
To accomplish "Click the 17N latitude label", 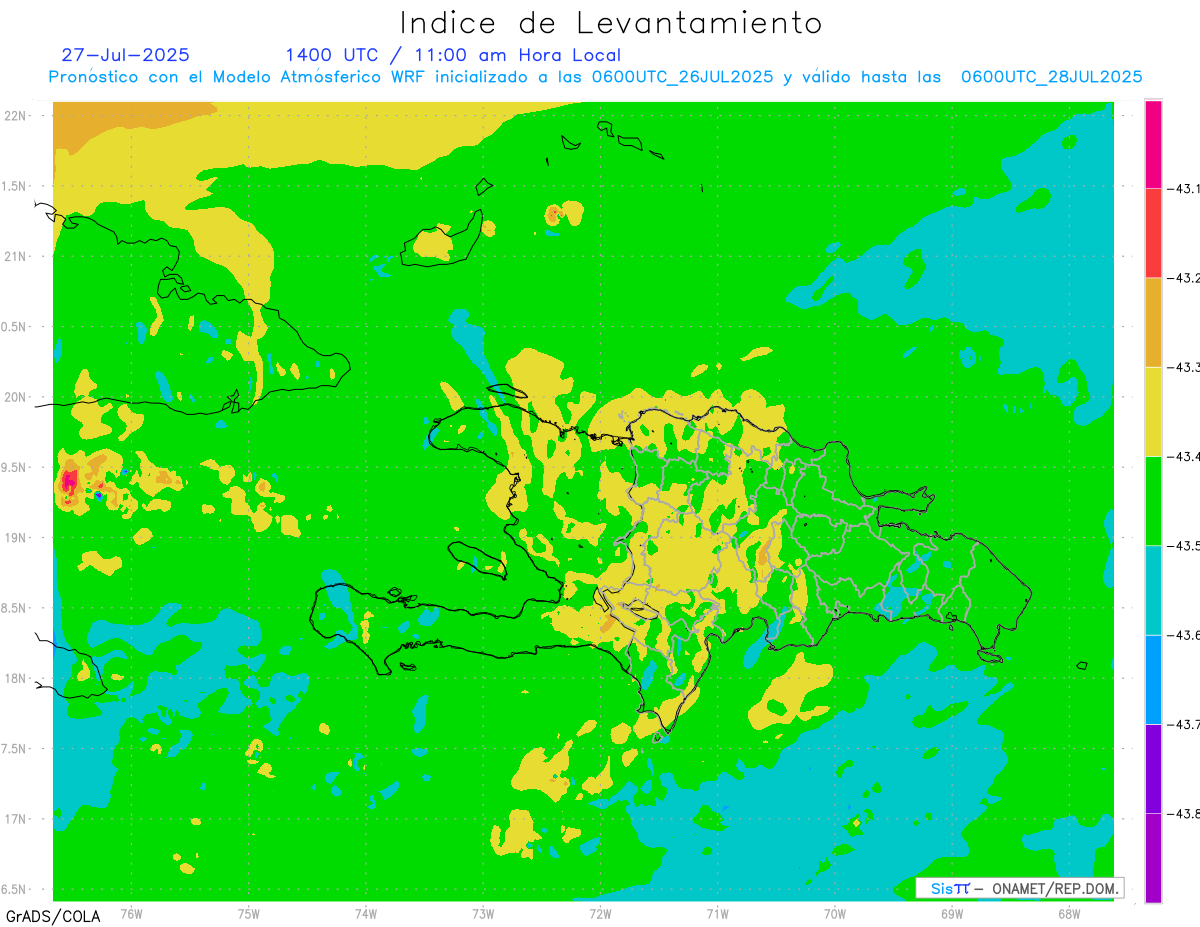I will pos(17,819).
